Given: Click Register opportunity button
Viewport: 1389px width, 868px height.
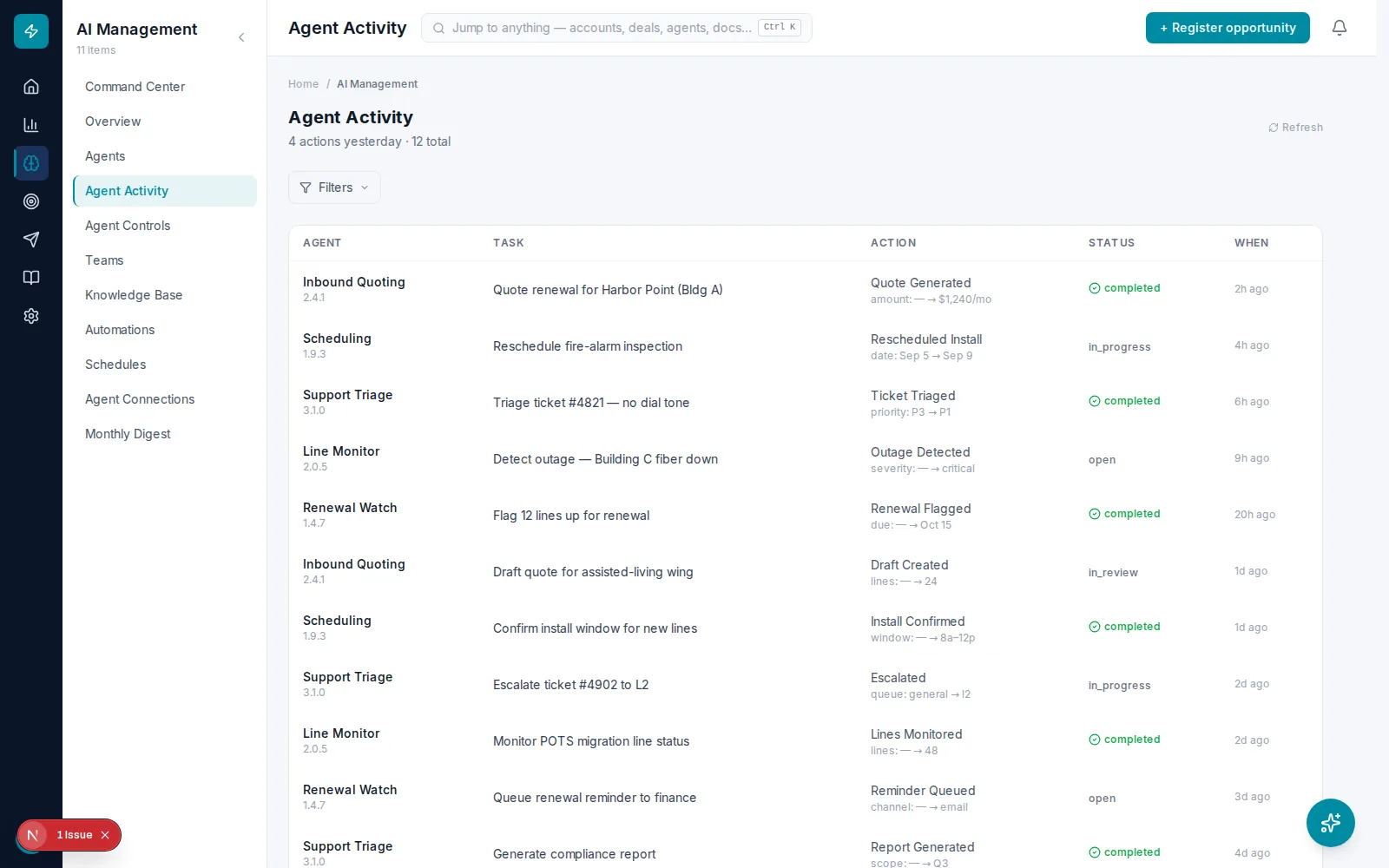Looking at the screenshot, I should (x=1228, y=28).
